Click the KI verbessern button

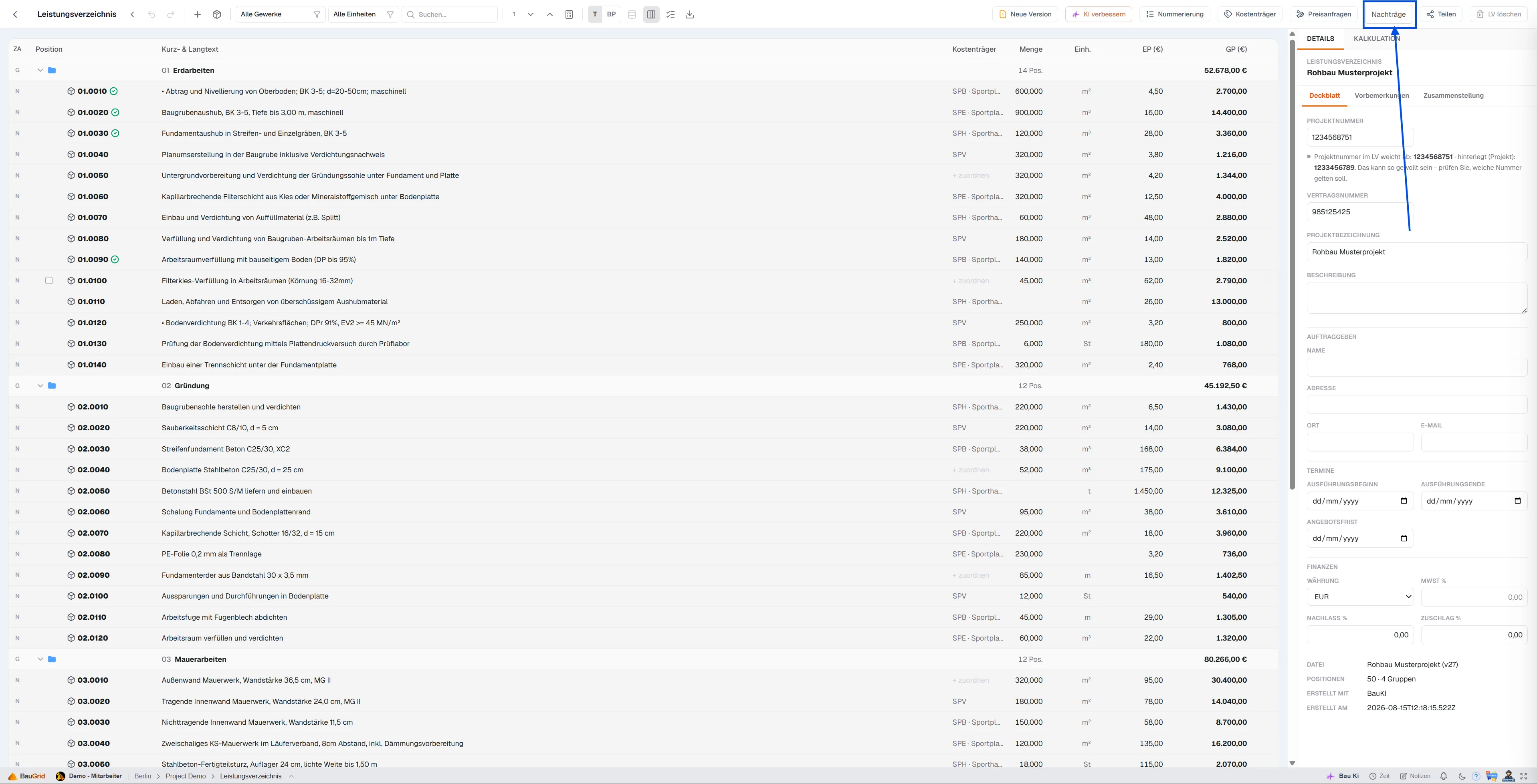(1099, 14)
